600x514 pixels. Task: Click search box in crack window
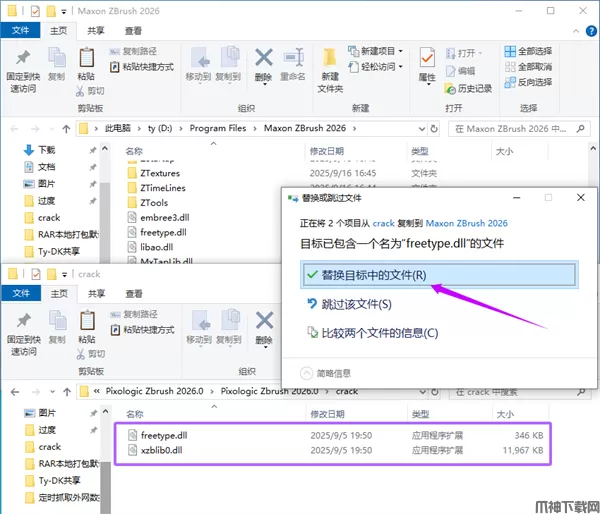520,392
